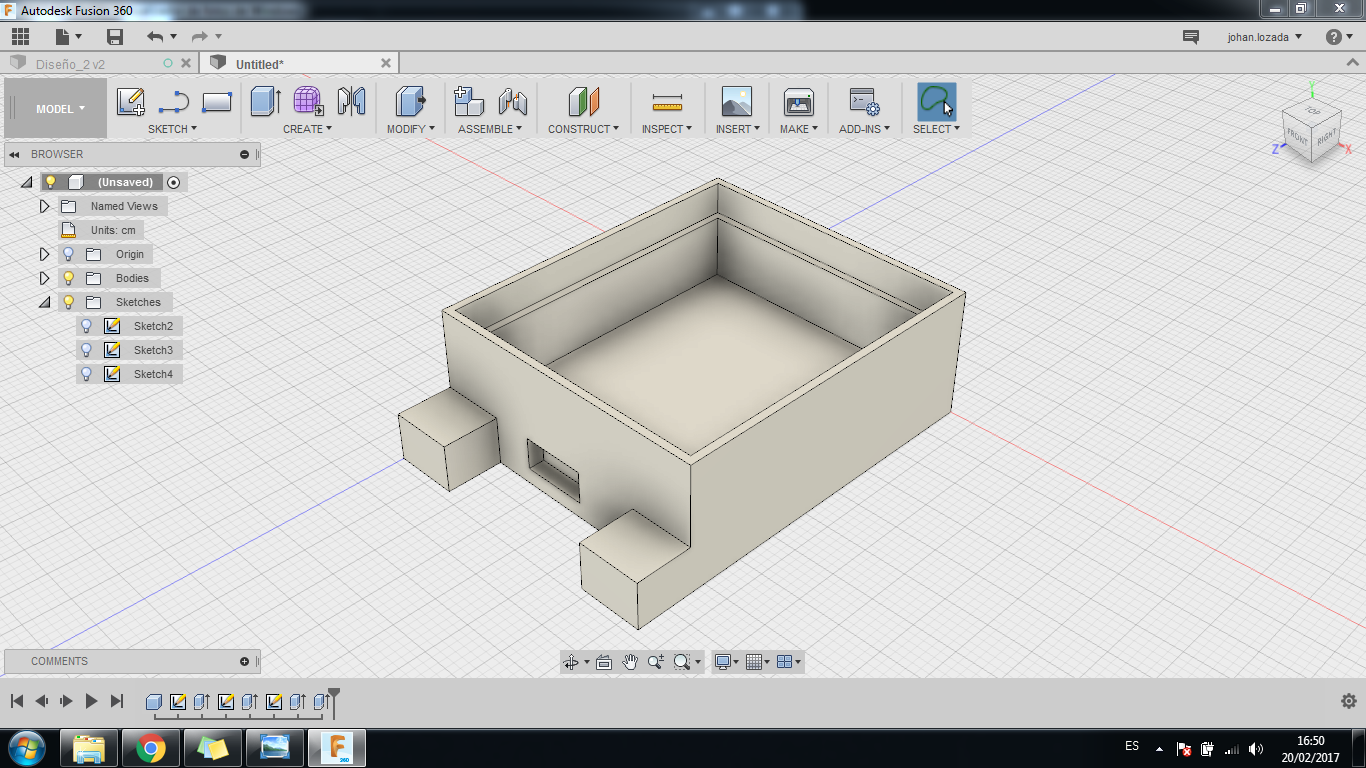Toggle visibility bulb of Sketch3
The width and height of the screenshot is (1366, 768).
[86, 350]
